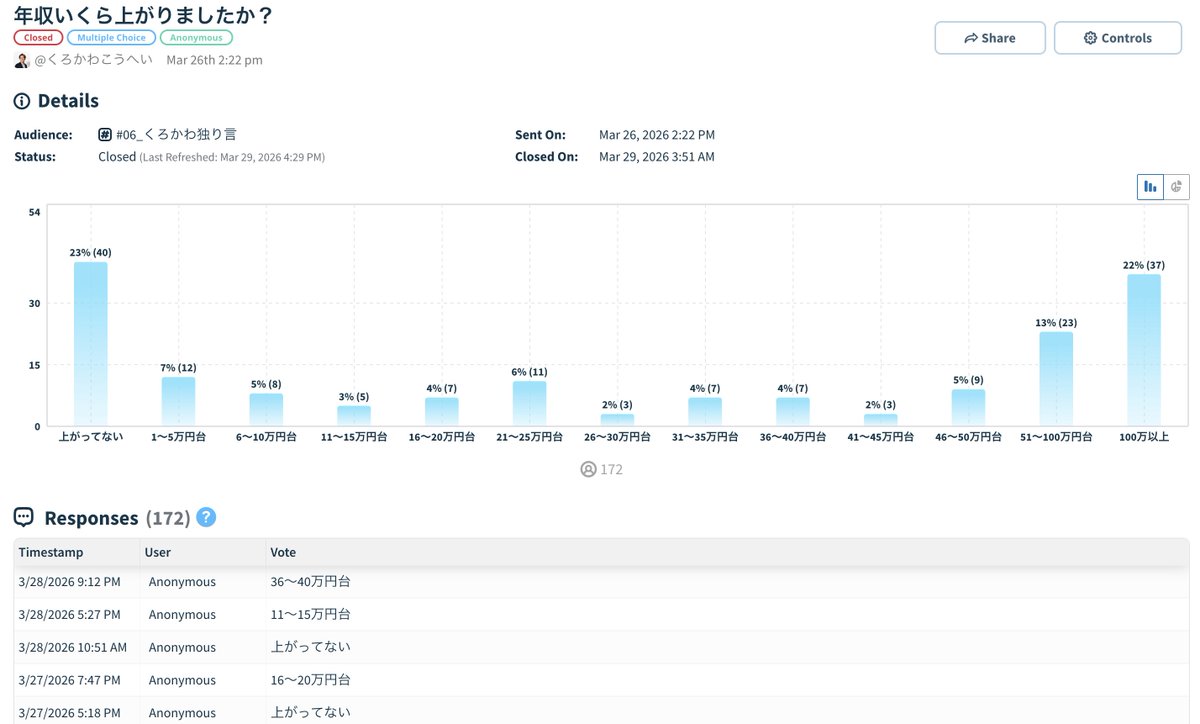Switch to bar chart view icon
1200x724 pixels.
pyautogui.click(x=1150, y=186)
